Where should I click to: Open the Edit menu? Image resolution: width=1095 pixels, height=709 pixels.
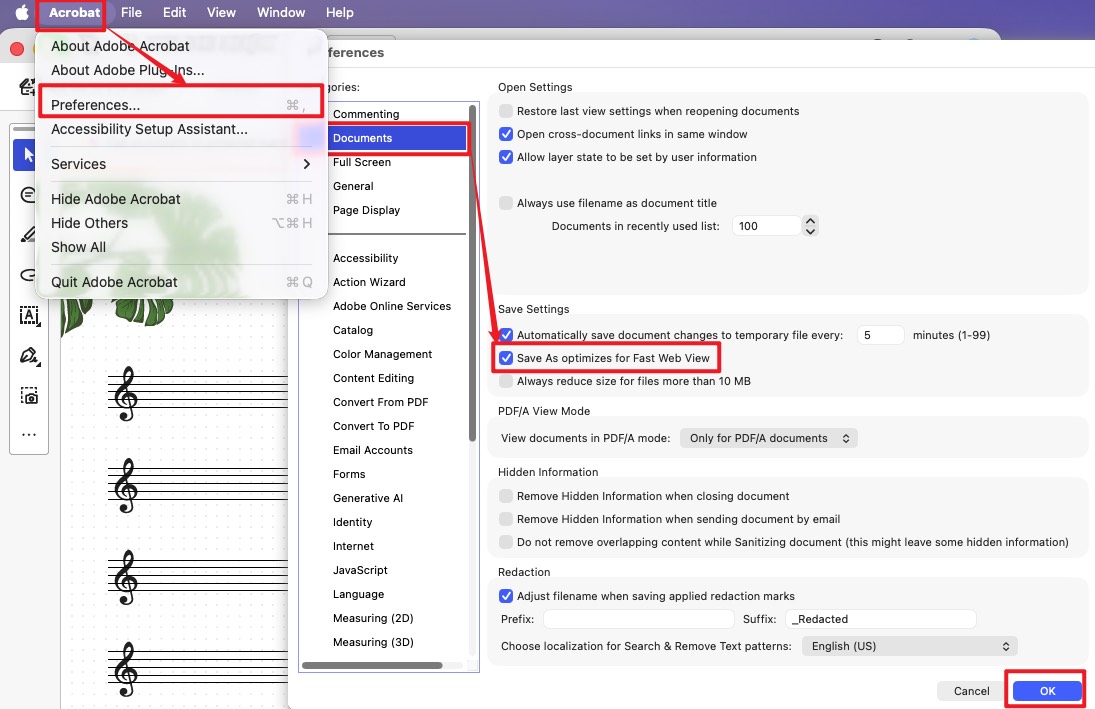point(175,13)
